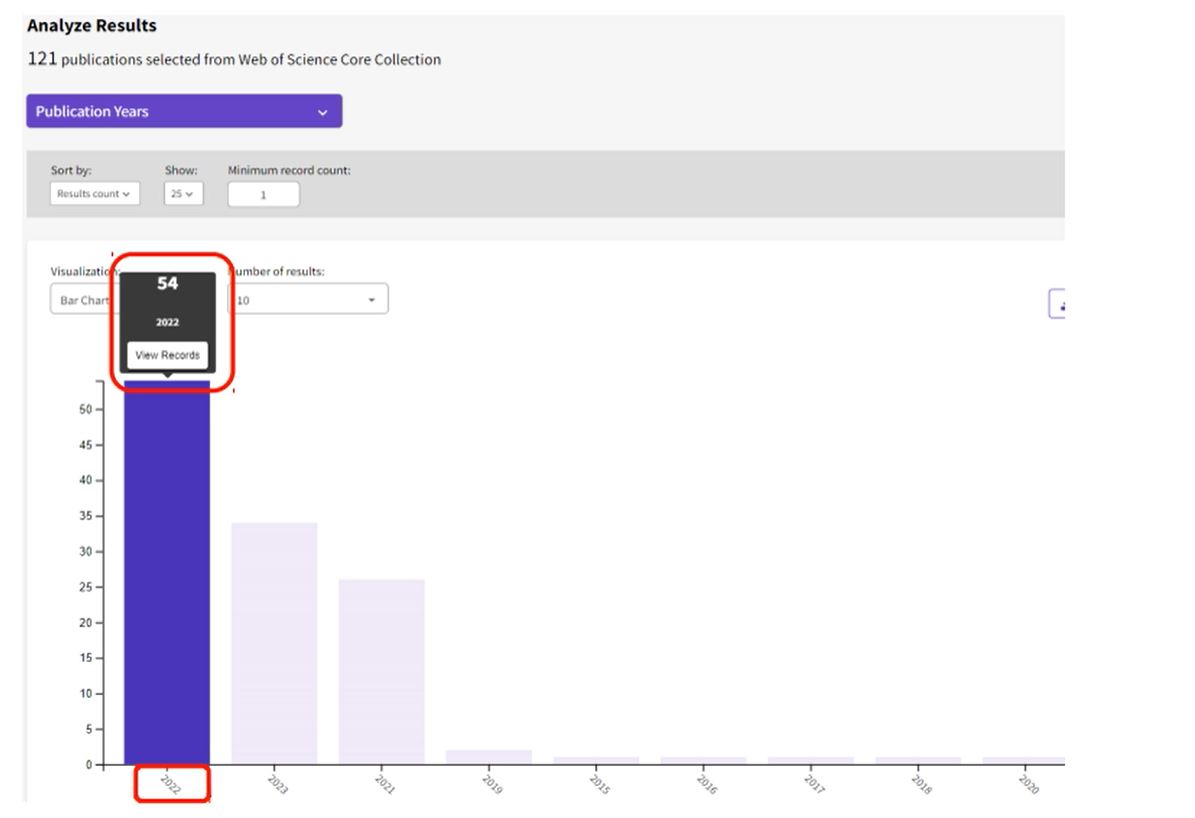The height and width of the screenshot is (818, 1195).
Task: Click View Records in the 2022 tooltip
Action: (167, 355)
